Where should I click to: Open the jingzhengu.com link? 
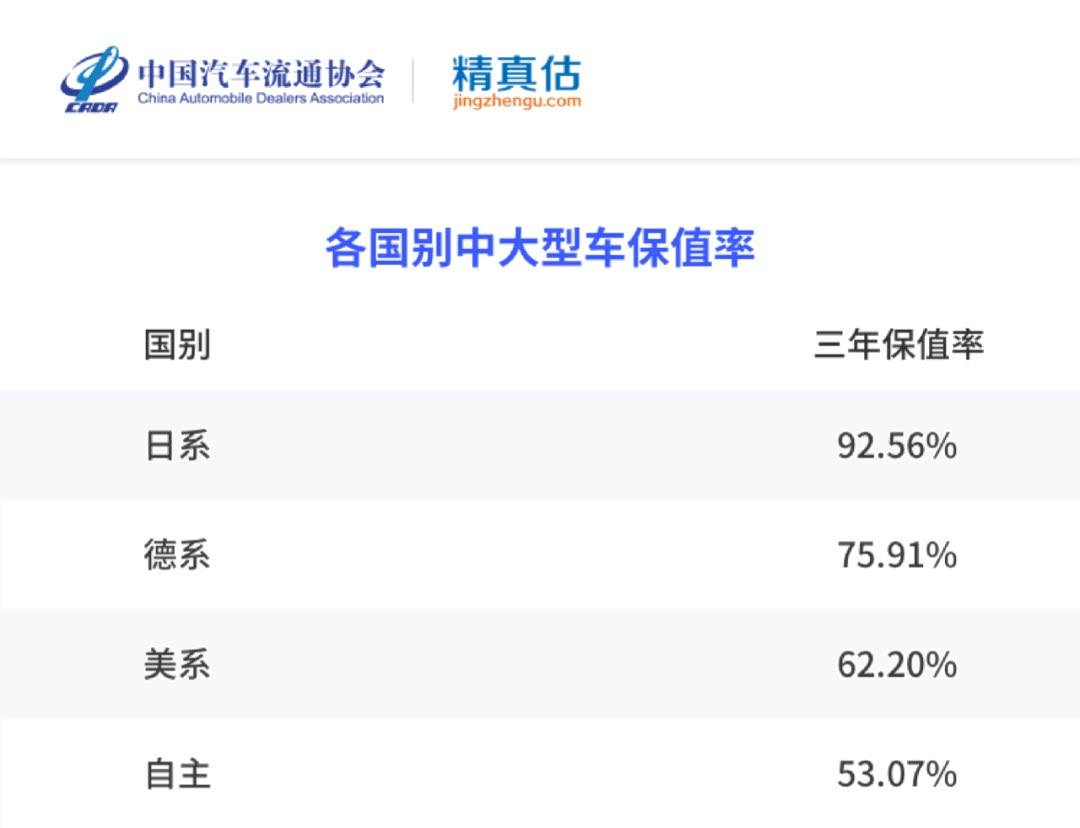[x=516, y=101]
